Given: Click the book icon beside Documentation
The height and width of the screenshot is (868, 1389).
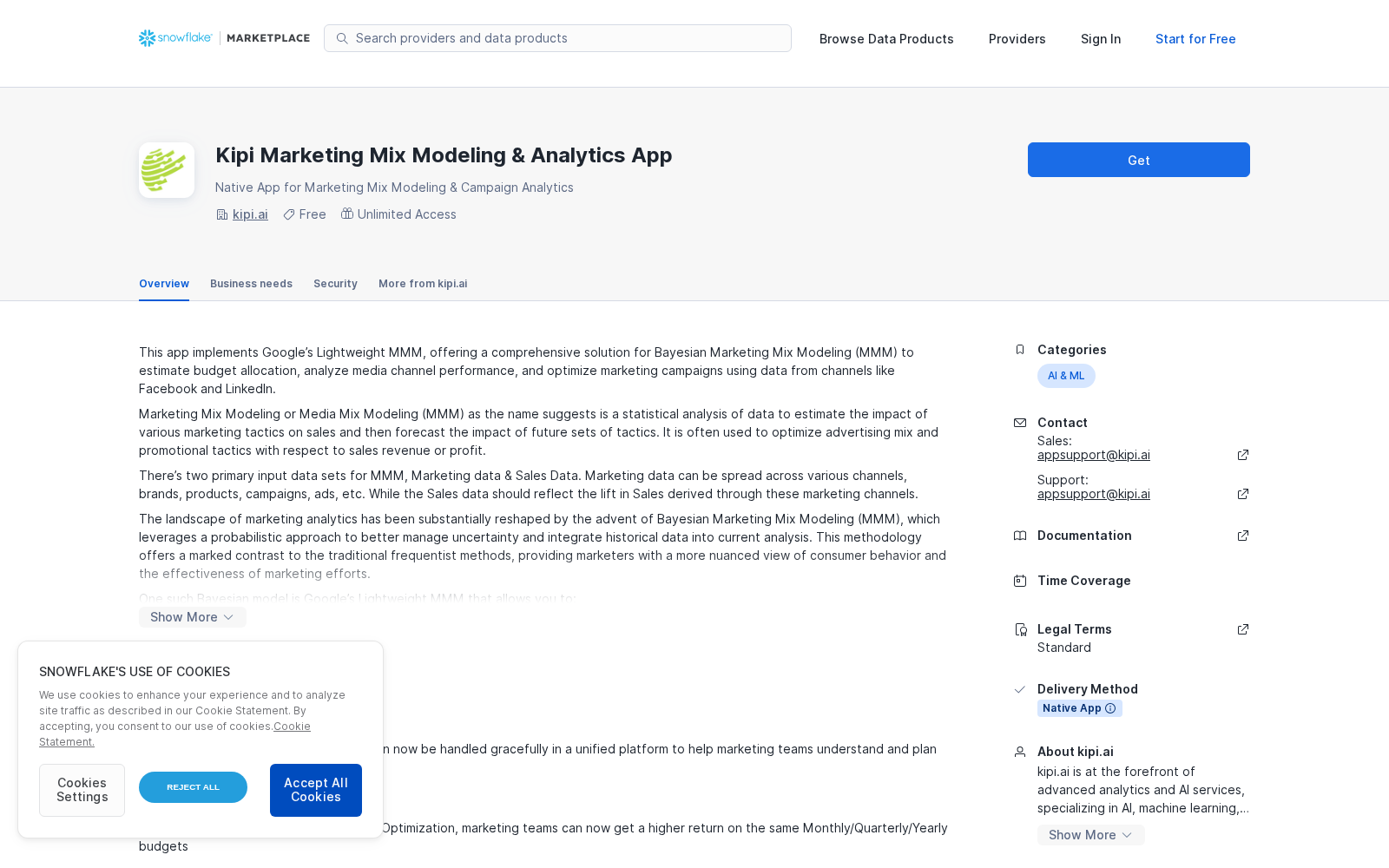Looking at the screenshot, I should click(x=1020, y=536).
